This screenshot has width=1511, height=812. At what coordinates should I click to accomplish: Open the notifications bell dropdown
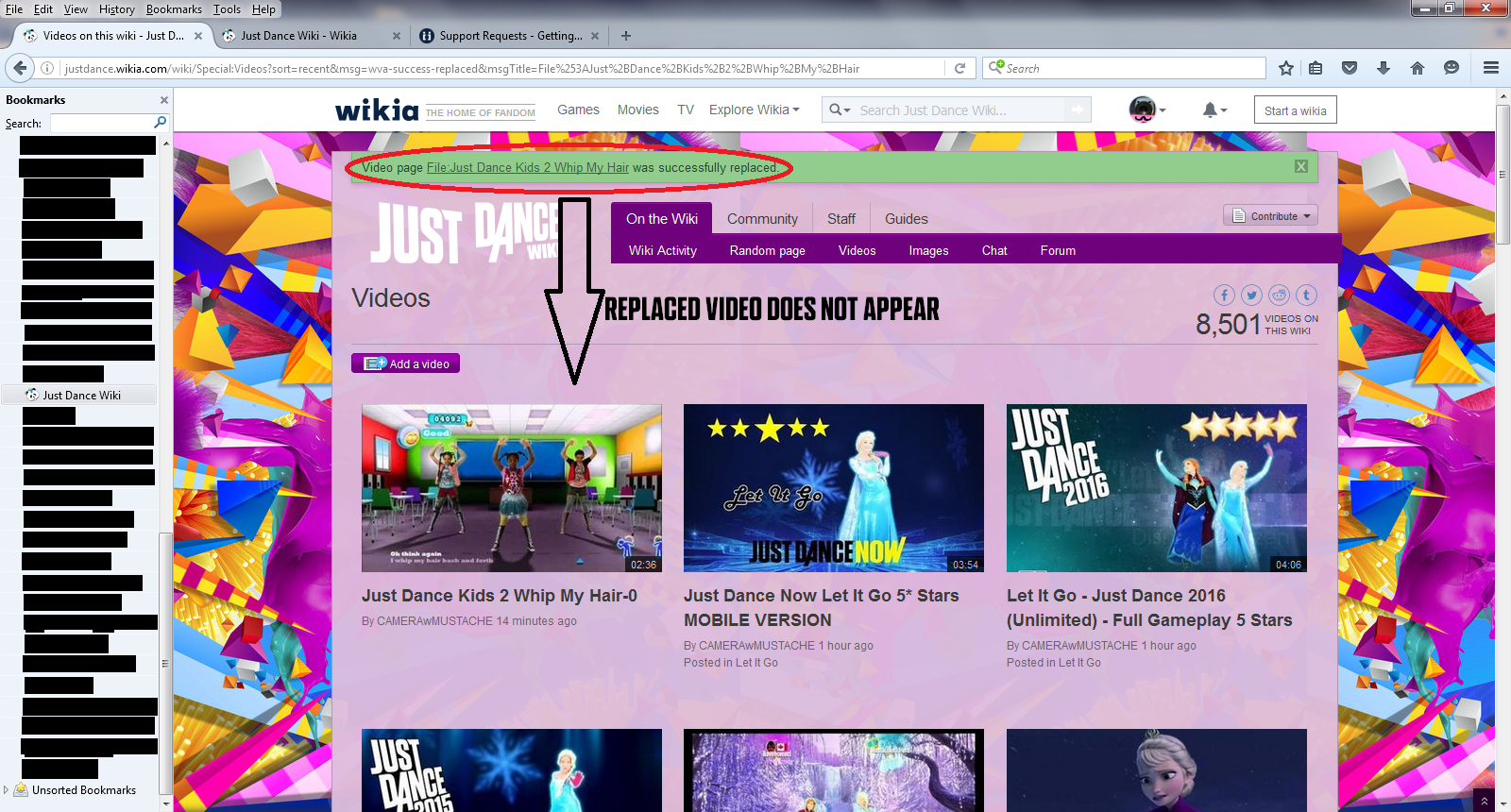click(x=1214, y=110)
